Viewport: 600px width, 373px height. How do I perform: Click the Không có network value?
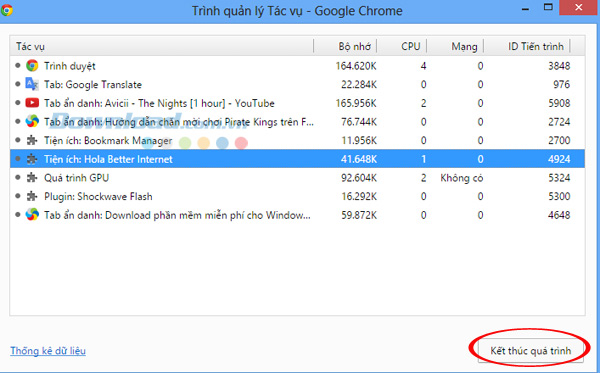[x=461, y=178]
